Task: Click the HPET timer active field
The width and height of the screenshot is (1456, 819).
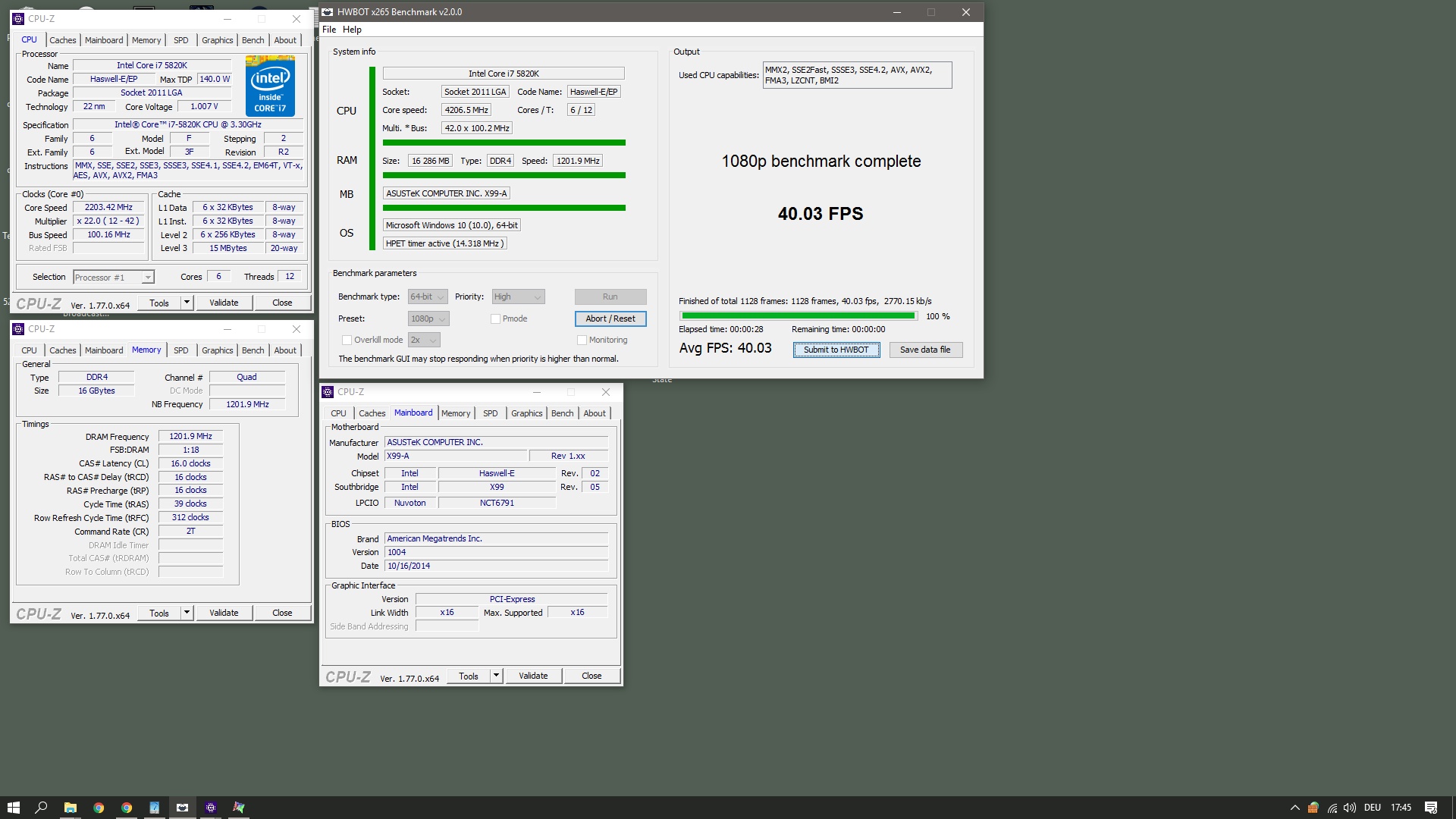Action: (x=445, y=243)
